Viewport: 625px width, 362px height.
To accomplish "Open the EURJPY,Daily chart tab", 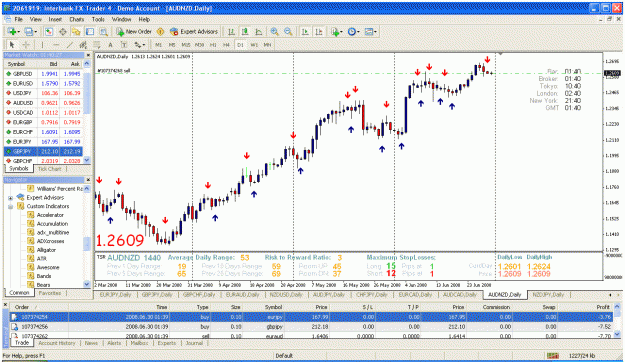I will tap(116, 295).
